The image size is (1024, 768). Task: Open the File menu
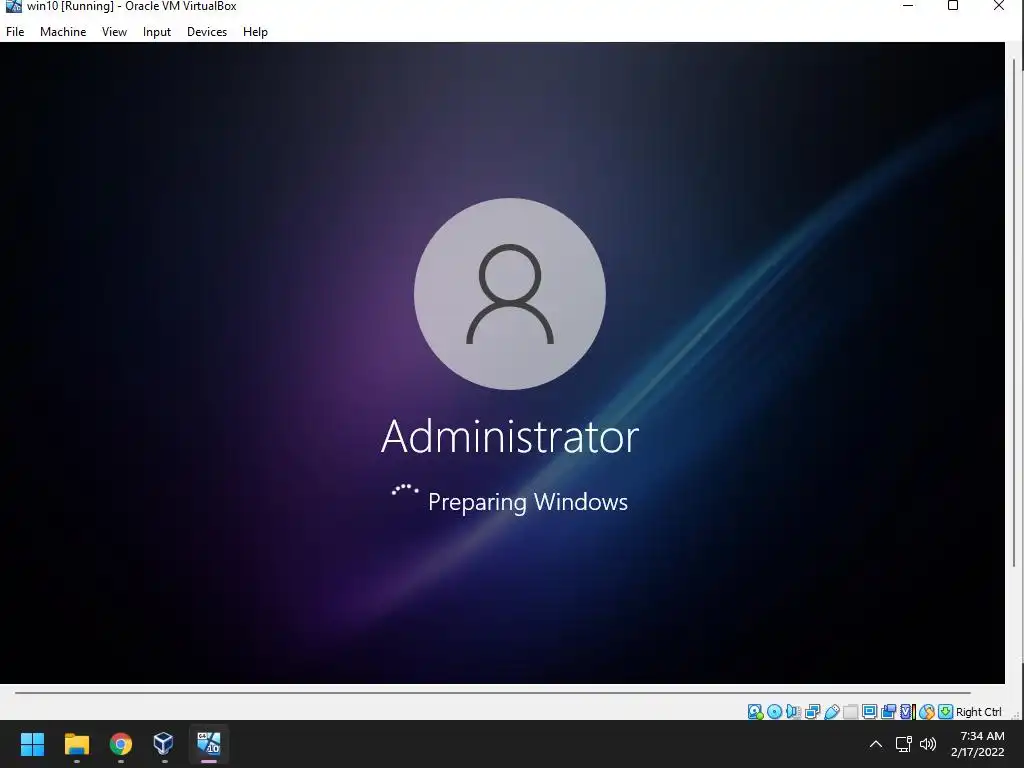tap(15, 31)
